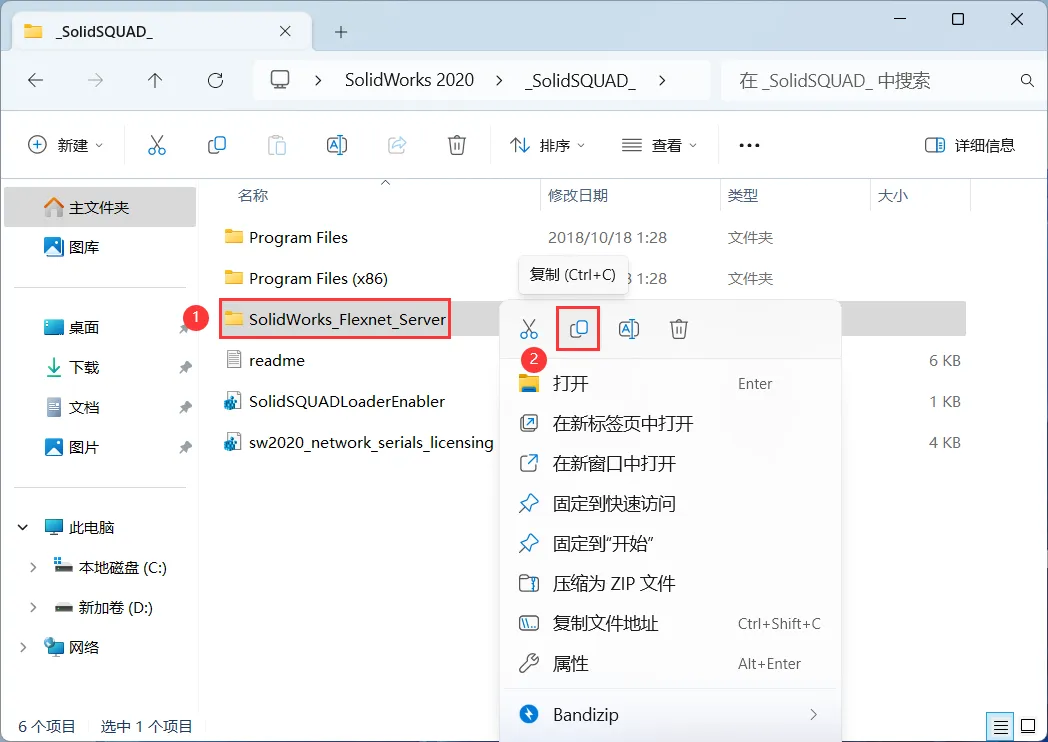Open the three-dot more options menu
Viewport: 1048px width, 742px height.
(749, 145)
